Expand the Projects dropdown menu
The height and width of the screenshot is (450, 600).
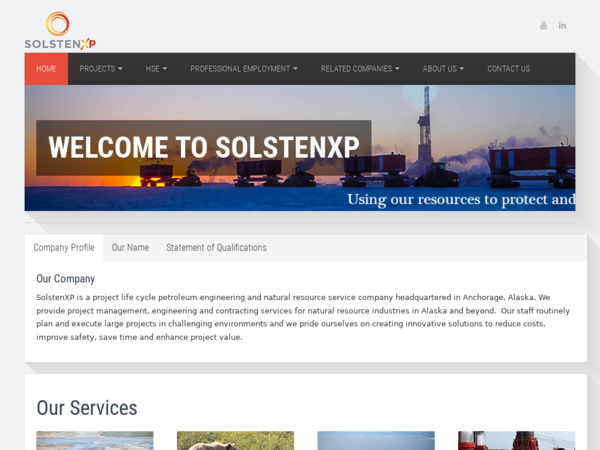click(x=101, y=69)
